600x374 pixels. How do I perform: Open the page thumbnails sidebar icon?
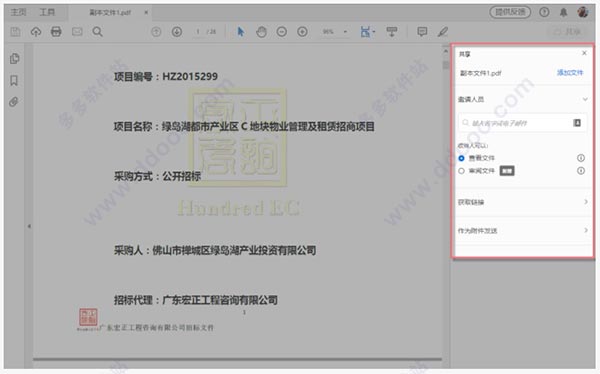tap(15, 59)
